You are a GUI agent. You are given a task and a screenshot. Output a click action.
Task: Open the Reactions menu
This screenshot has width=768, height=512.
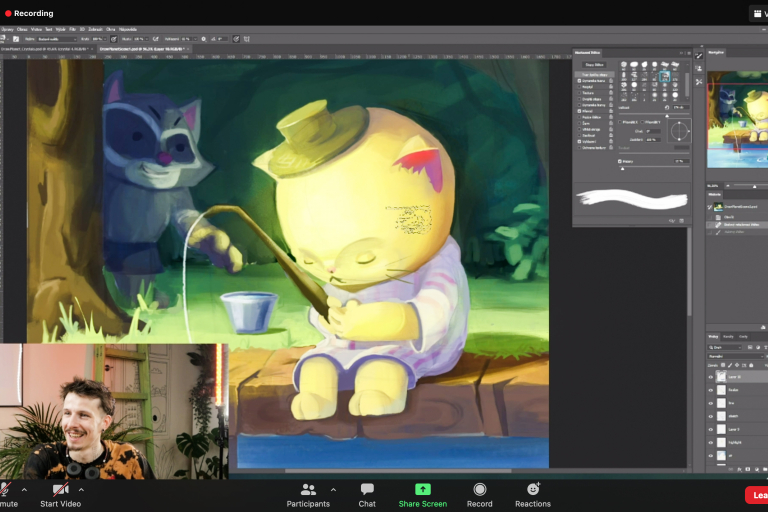pos(533,489)
